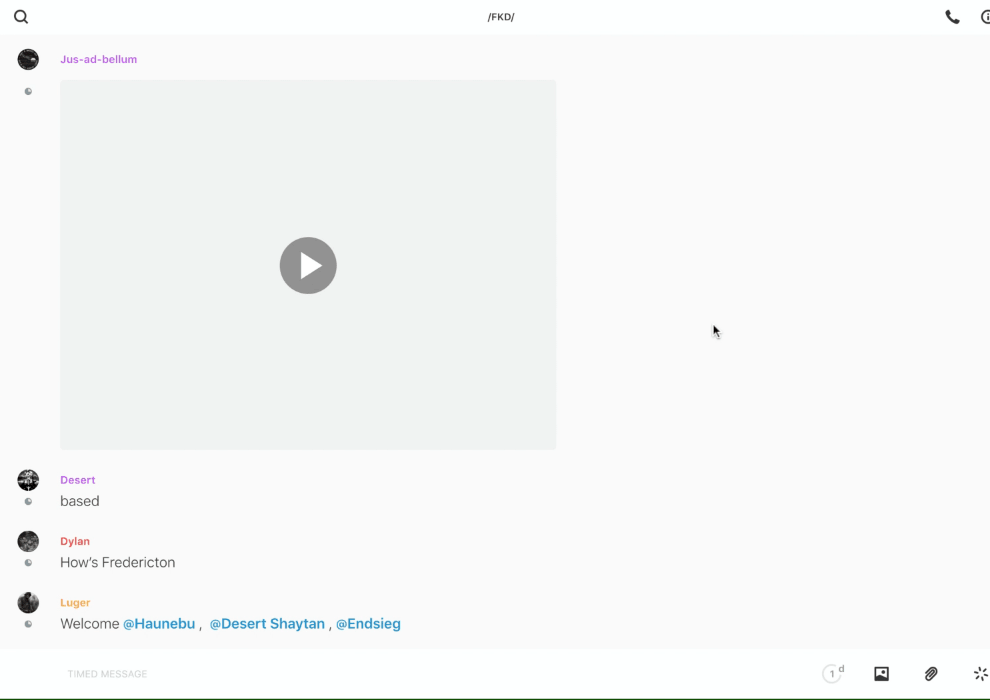Click the @Endsieg mention
990x700 pixels.
(x=368, y=624)
